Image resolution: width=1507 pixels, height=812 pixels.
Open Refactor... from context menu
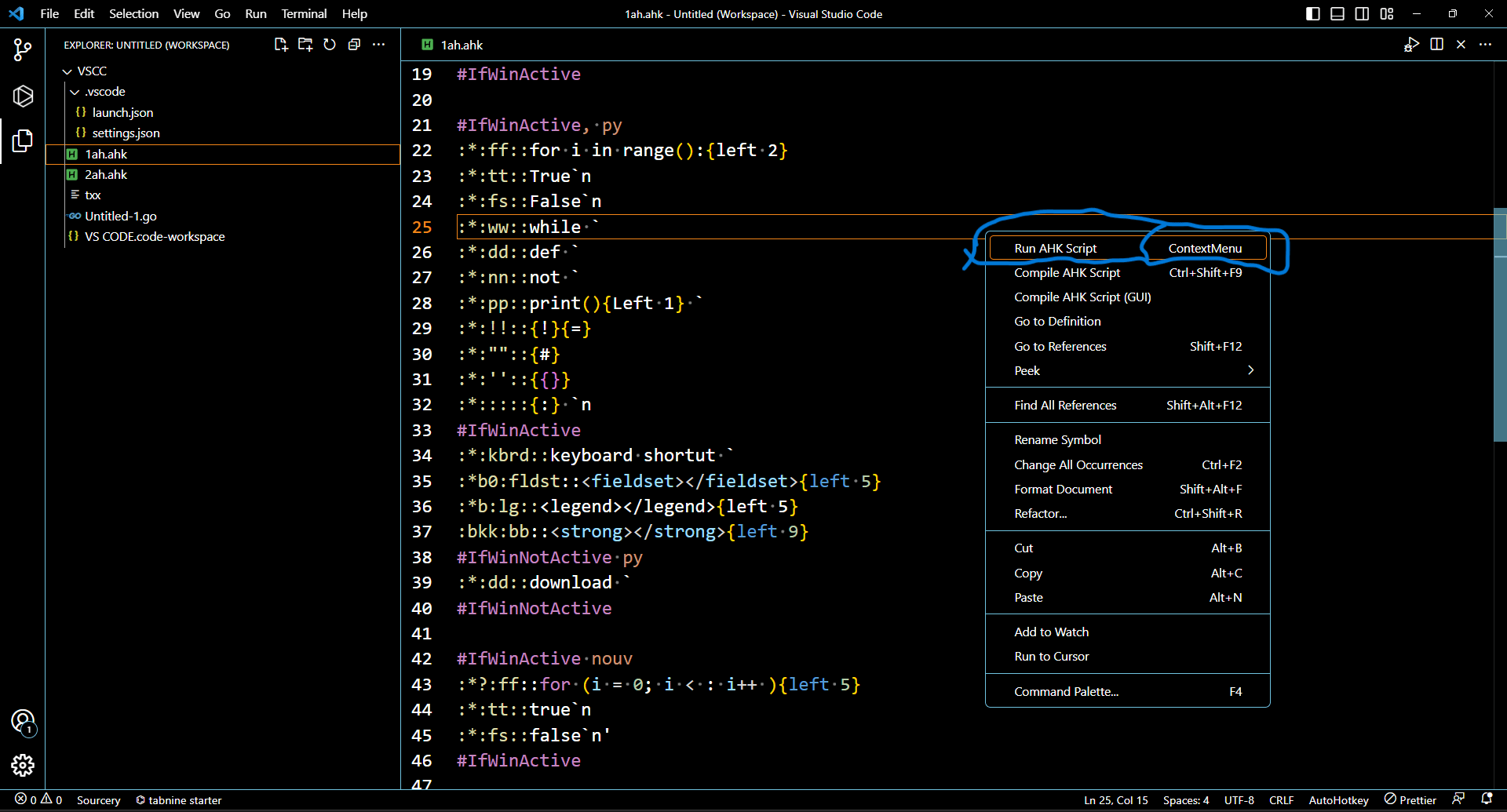point(1127,513)
